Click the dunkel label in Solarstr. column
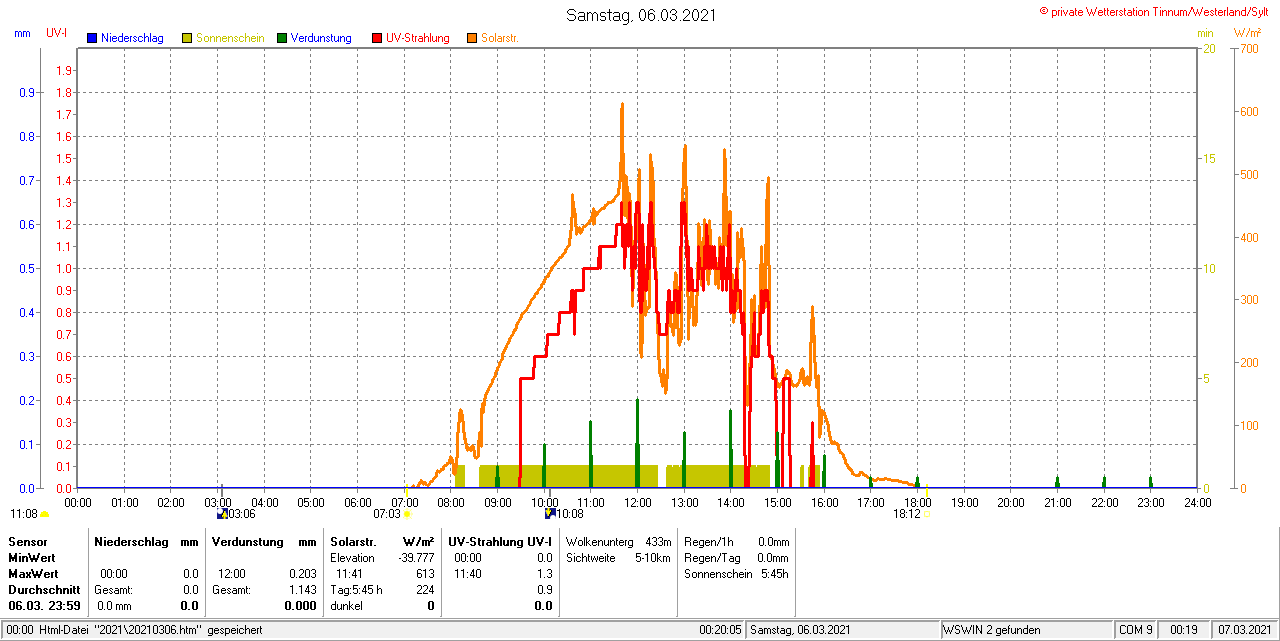This screenshot has height=641, width=1280. pyautogui.click(x=347, y=606)
